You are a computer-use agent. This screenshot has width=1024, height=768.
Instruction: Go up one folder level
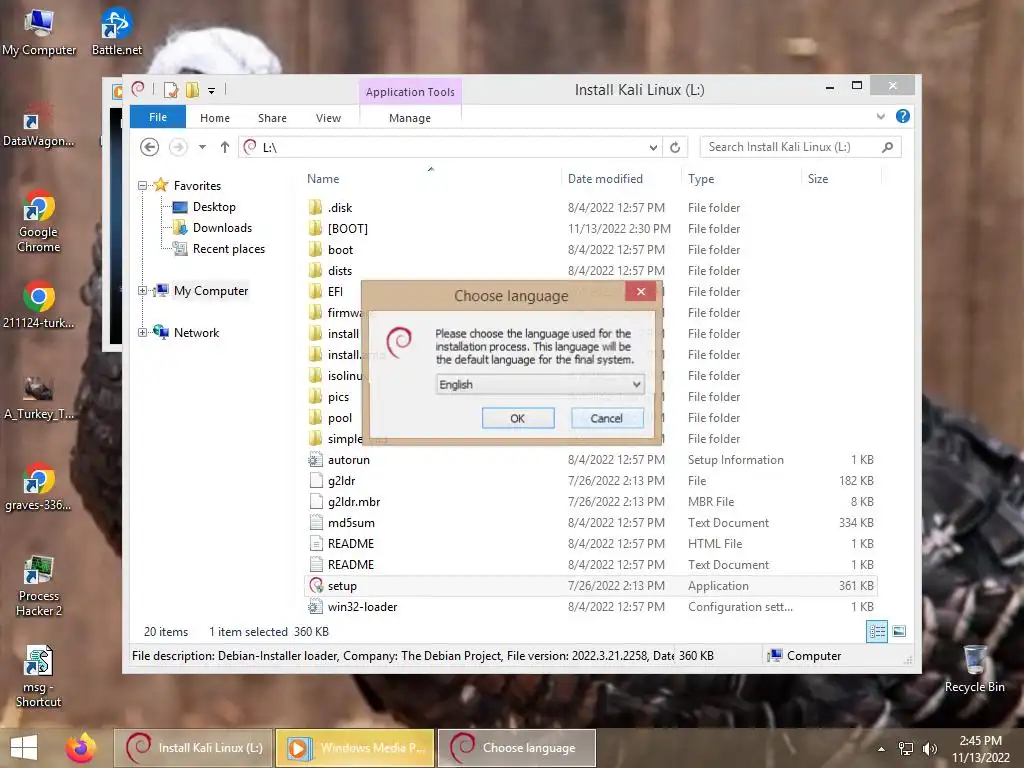coord(225,148)
